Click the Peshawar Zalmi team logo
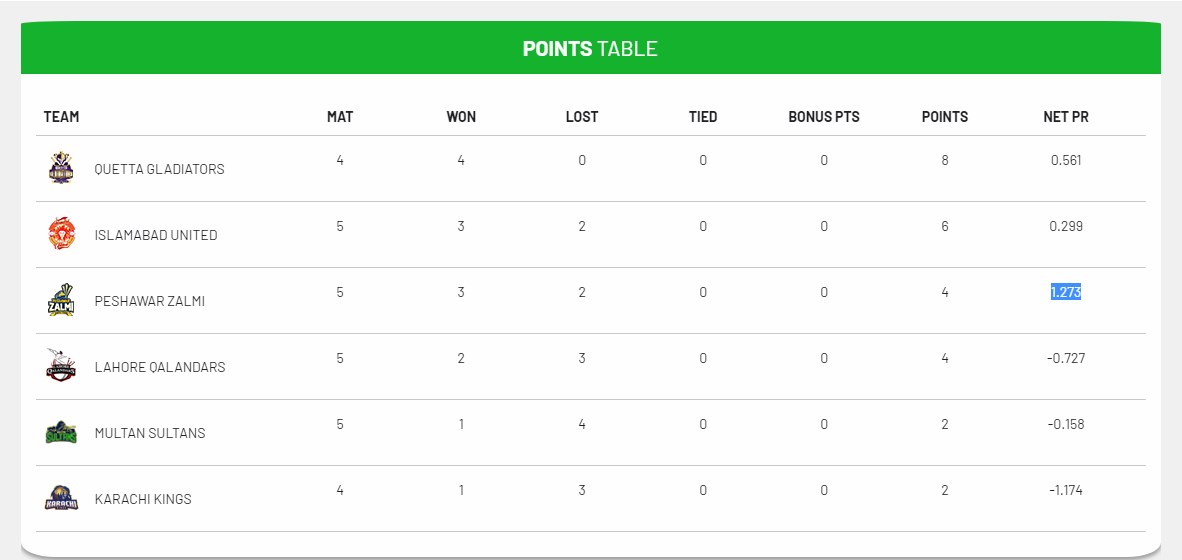This screenshot has width=1182, height=560. point(61,299)
